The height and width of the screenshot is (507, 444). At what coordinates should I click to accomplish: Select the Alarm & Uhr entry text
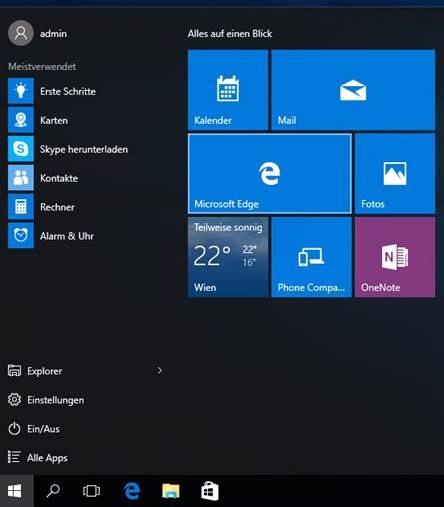[67, 236]
